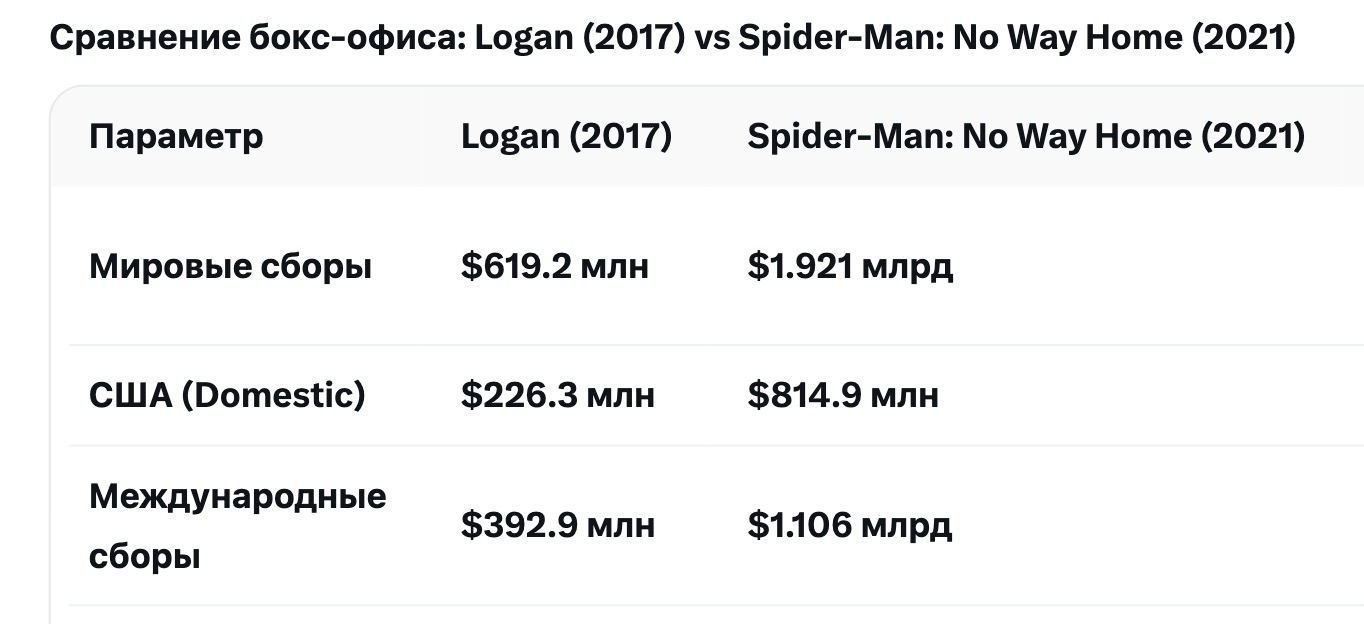1364x624 pixels.
Task: Click the Международные сборы row label
Action: tap(237, 525)
